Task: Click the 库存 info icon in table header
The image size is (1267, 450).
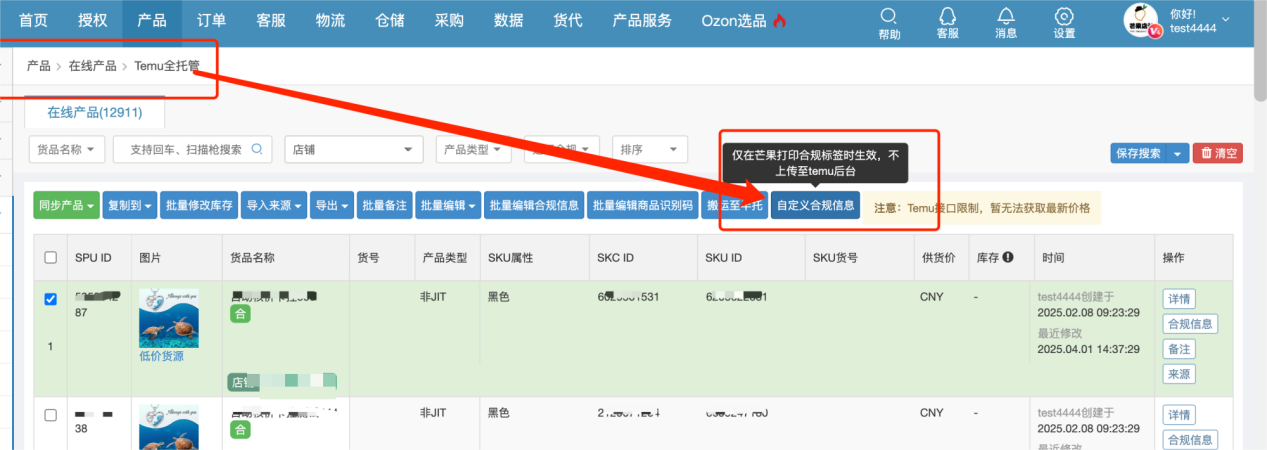Action: point(1008,257)
